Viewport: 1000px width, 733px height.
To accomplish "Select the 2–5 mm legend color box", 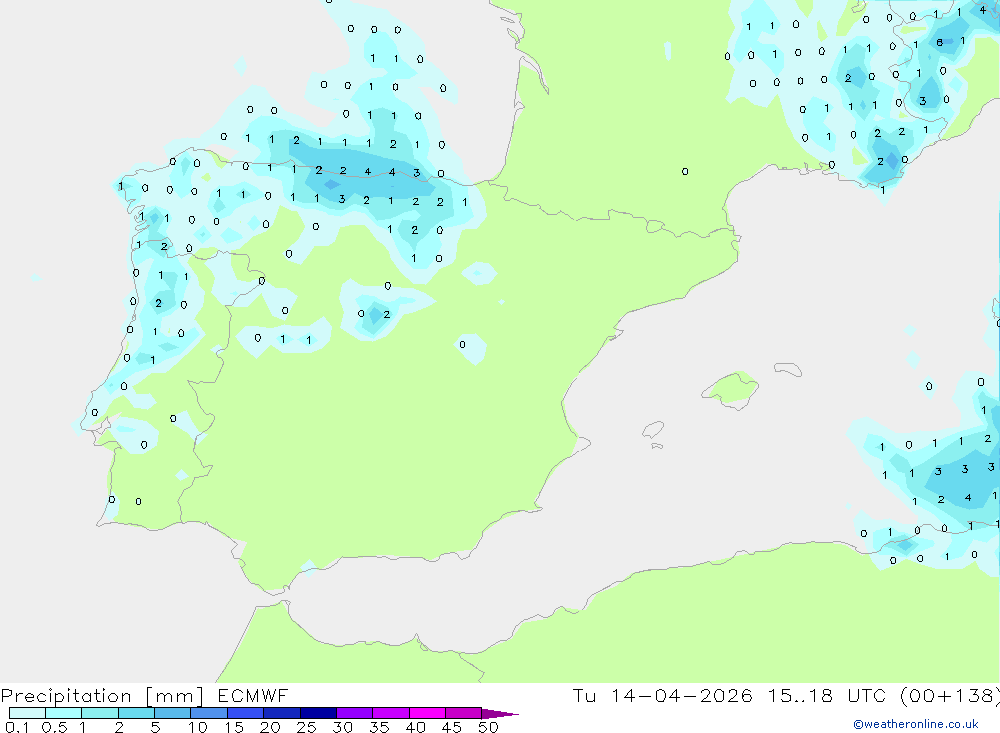I will pos(136,713).
